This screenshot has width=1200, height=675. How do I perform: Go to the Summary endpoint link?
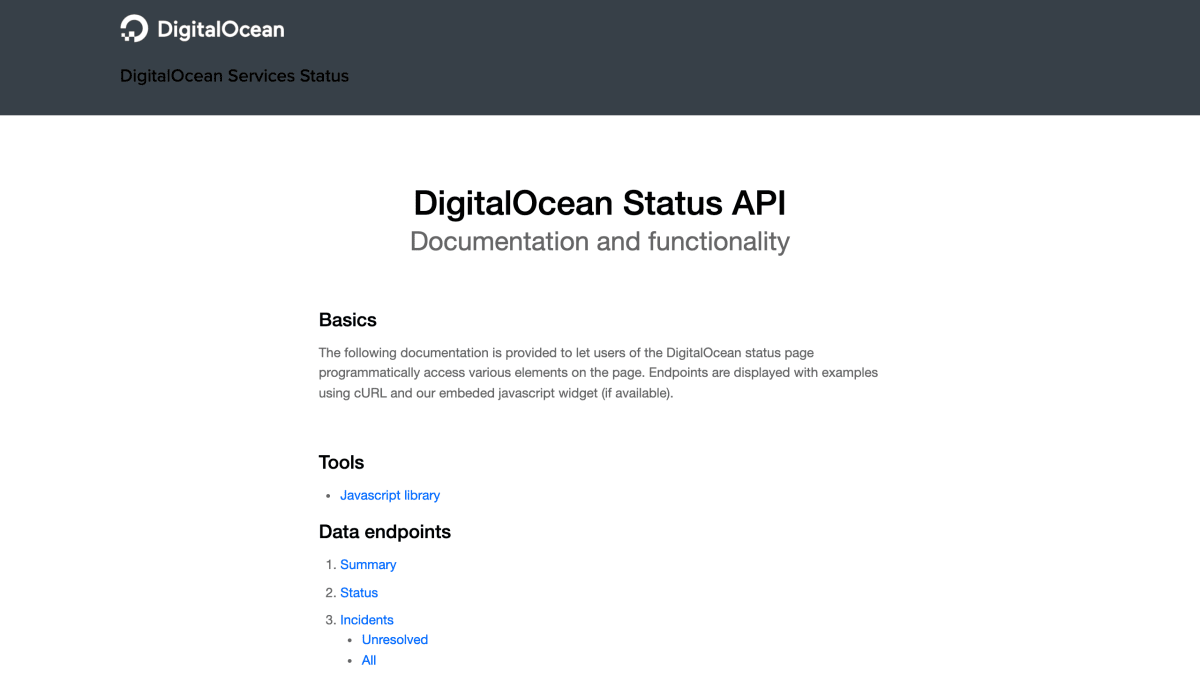click(368, 565)
